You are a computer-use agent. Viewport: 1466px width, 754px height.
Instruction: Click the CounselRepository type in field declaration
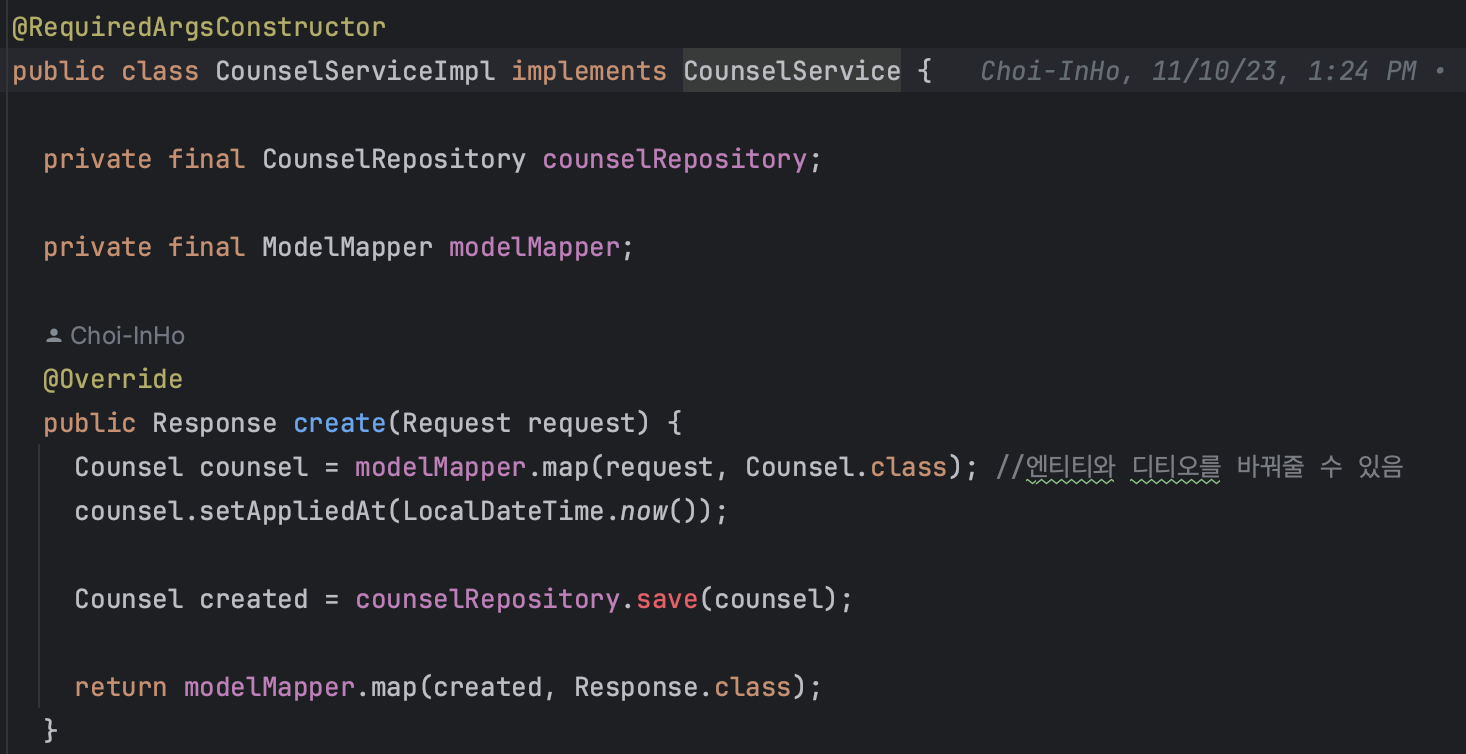[x=394, y=159]
